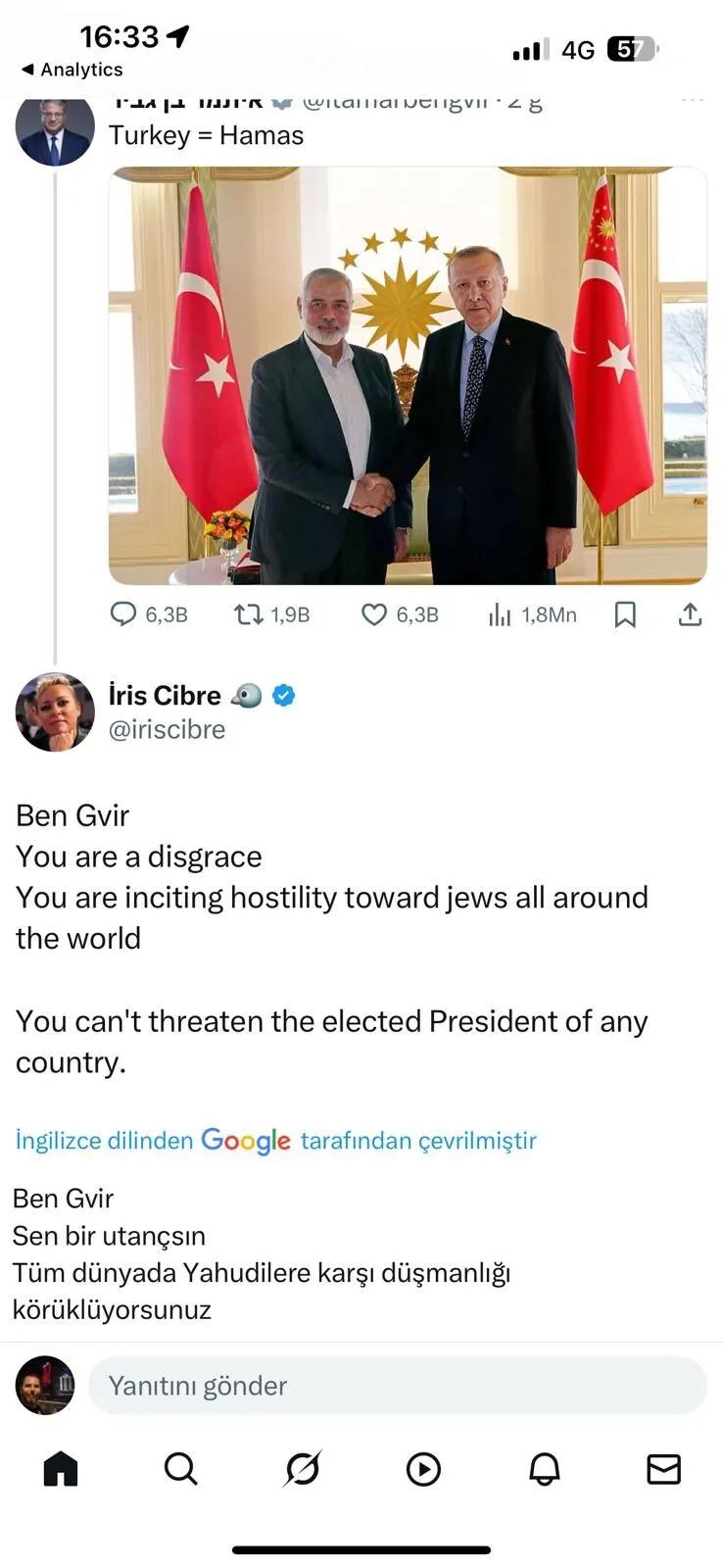
Task: Open view analytics bar chart icon
Action: click(x=500, y=614)
